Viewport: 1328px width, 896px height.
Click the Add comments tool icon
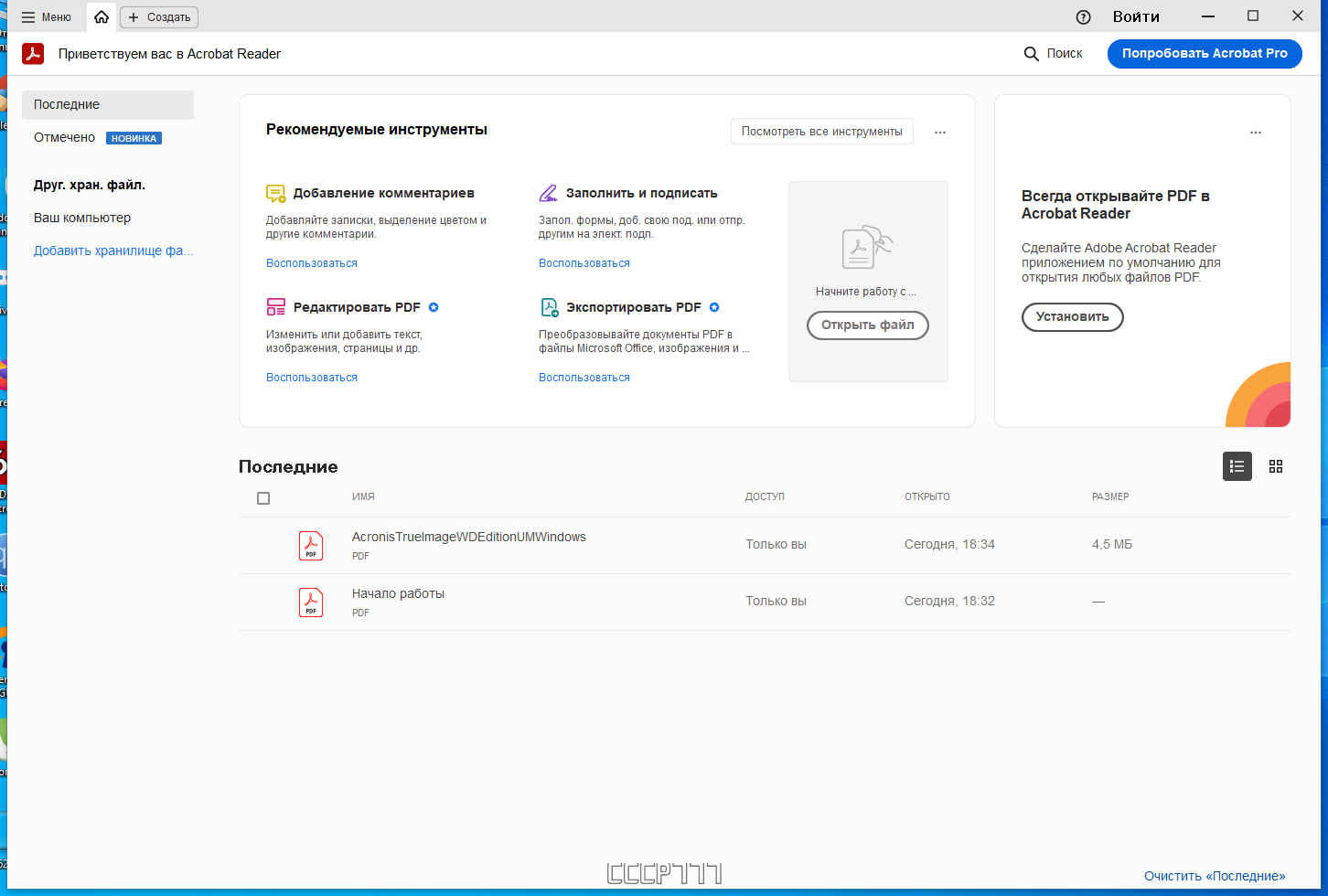(275, 194)
